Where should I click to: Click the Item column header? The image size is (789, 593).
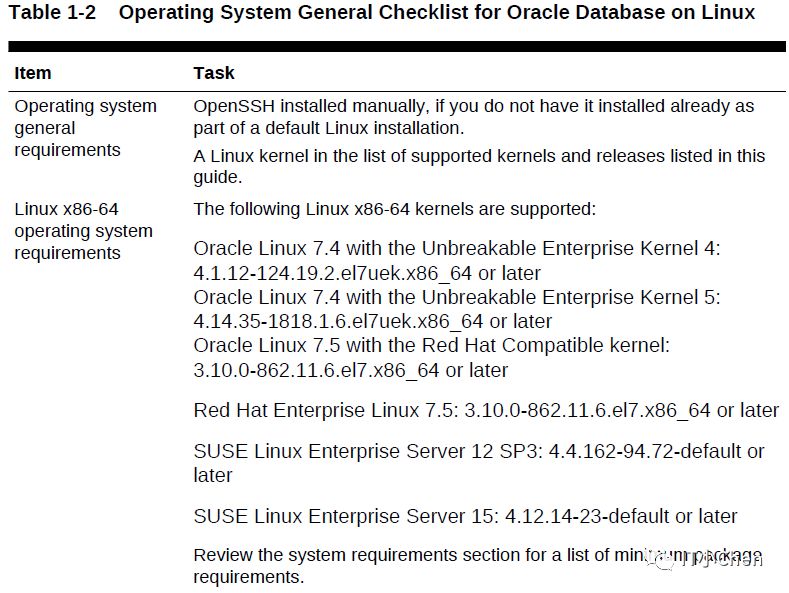point(33,73)
